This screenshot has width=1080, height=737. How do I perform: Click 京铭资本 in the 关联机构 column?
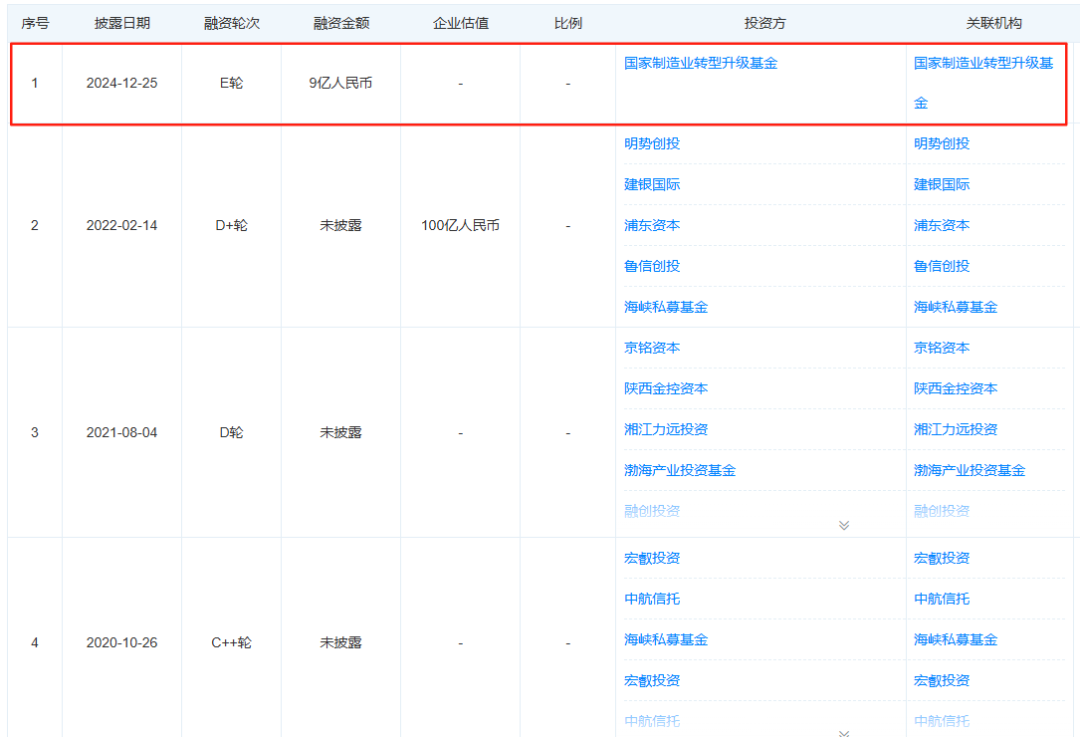pyautogui.click(x=942, y=348)
